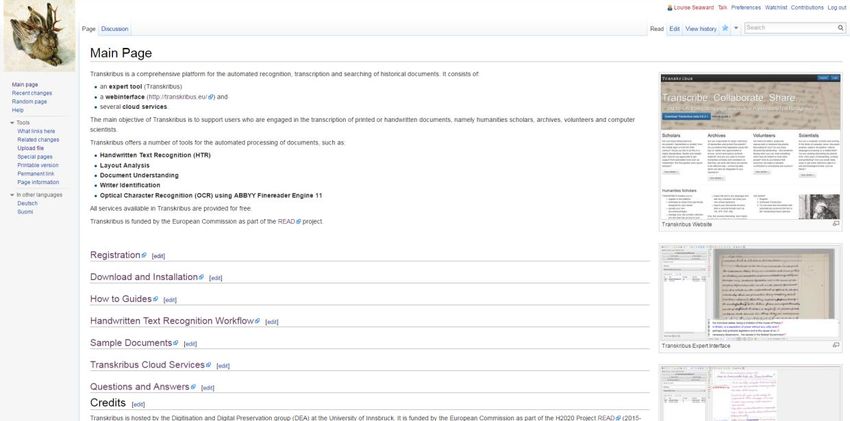Add page to watchlist with star icon

coord(725,28)
